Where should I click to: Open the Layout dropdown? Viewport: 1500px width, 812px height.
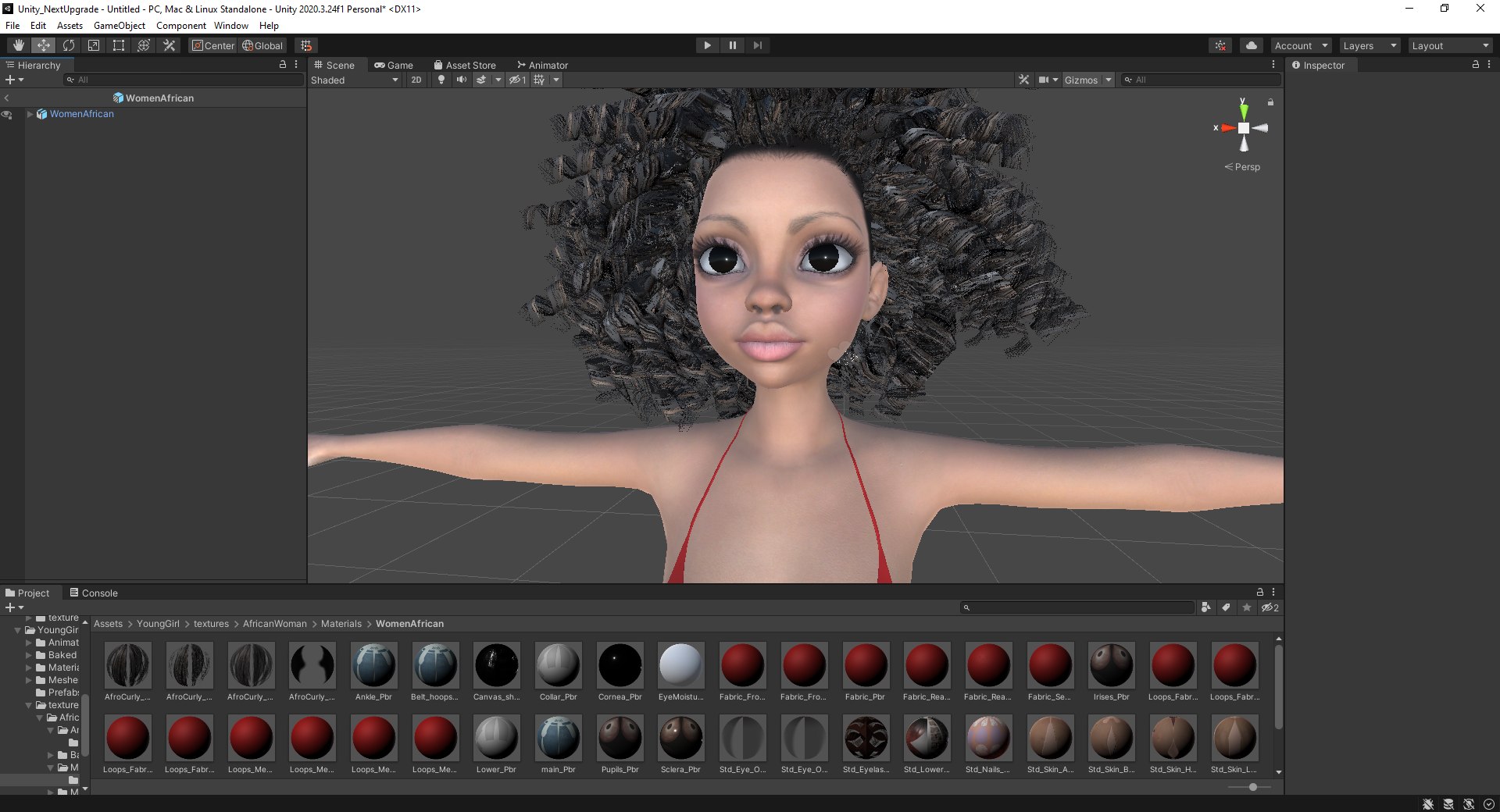[1450, 45]
